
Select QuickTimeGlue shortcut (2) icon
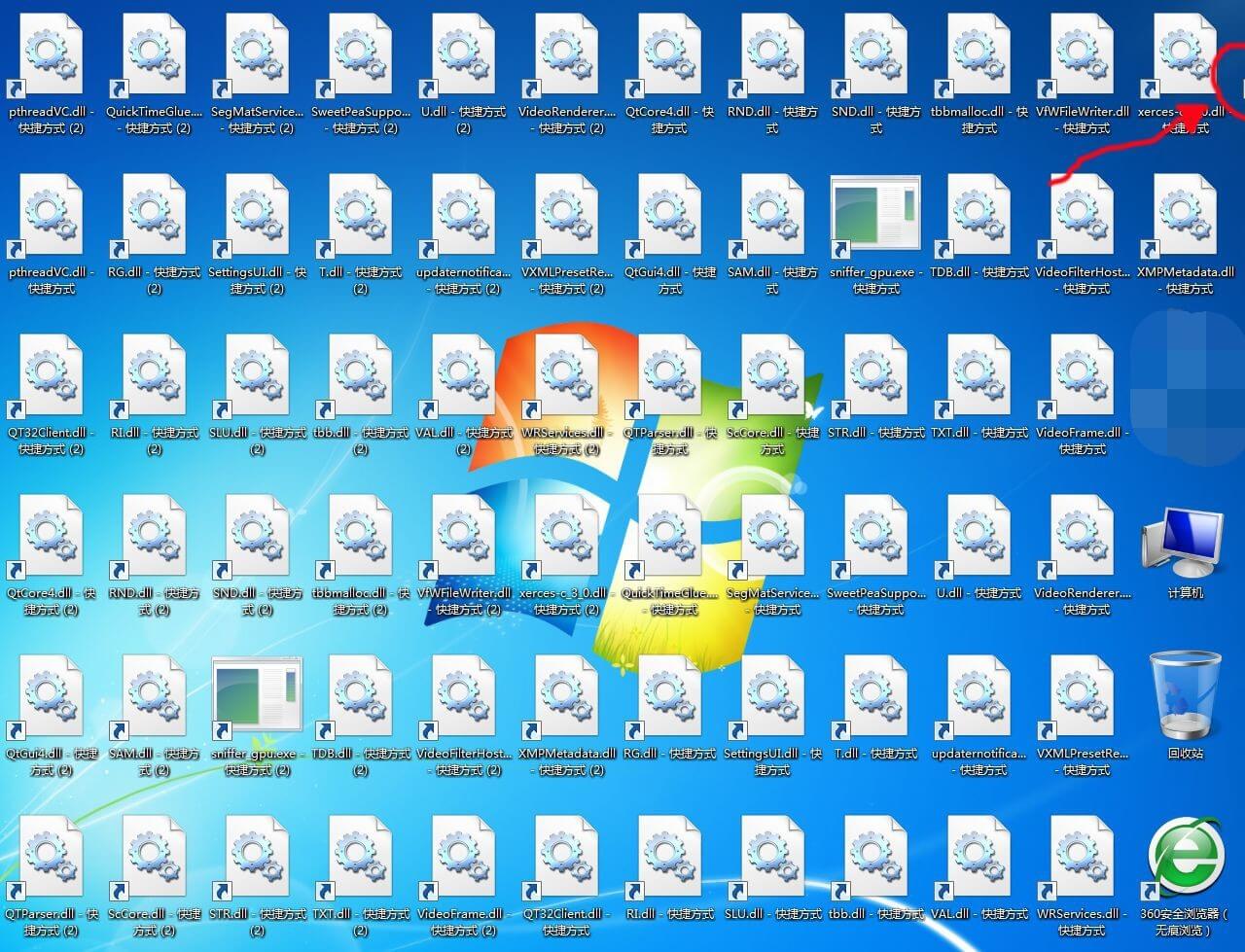[153, 58]
